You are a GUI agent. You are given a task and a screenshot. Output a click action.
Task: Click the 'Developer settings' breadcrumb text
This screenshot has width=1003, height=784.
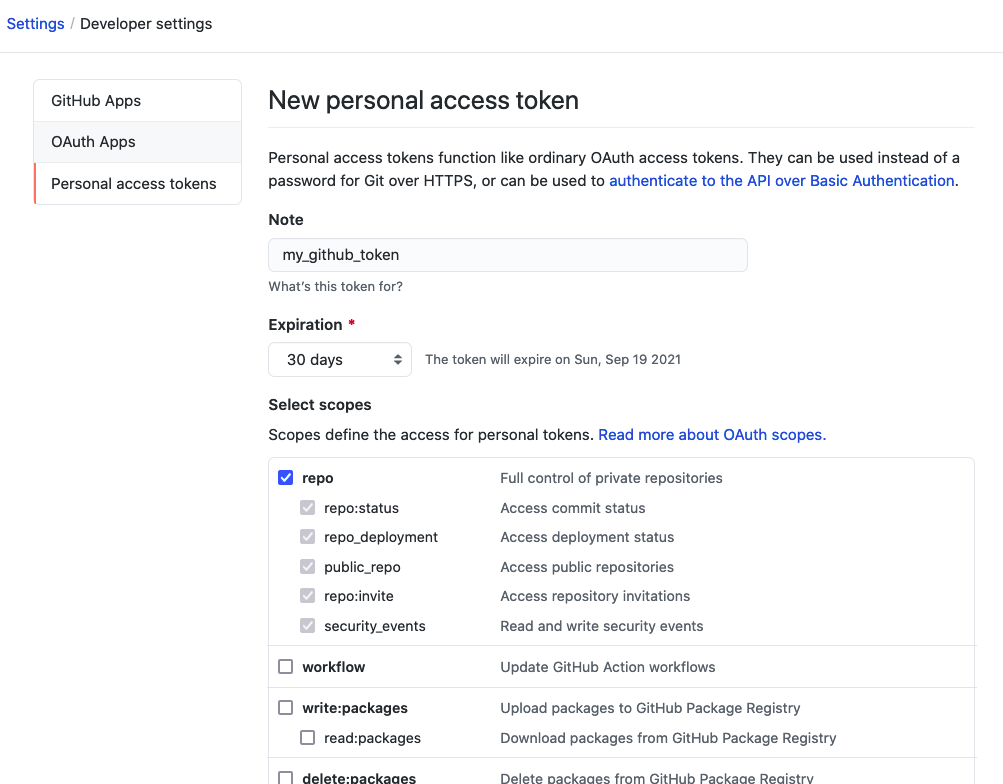[146, 24]
